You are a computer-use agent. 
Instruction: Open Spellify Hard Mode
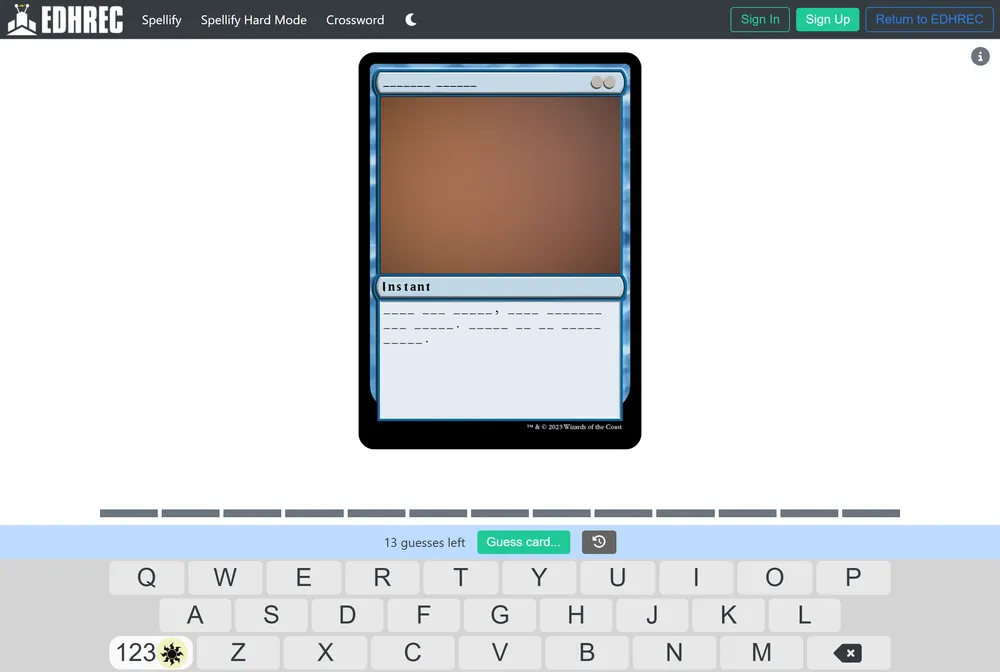click(x=253, y=20)
